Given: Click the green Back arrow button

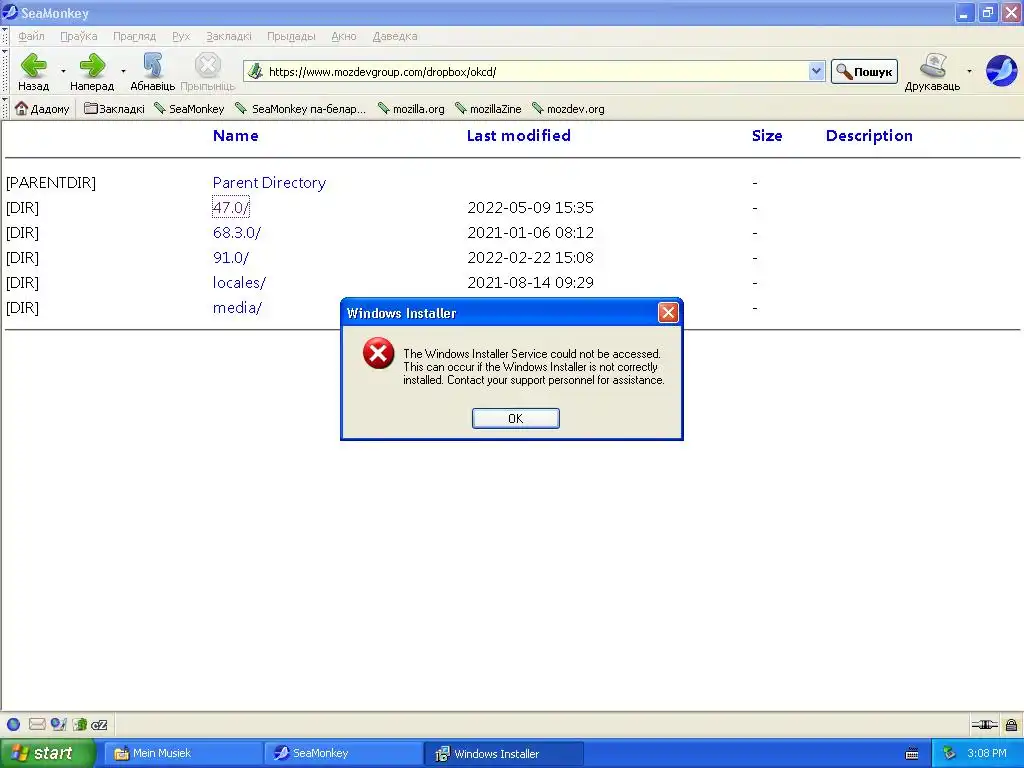Looking at the screenshot, I should tap(33, 71).
